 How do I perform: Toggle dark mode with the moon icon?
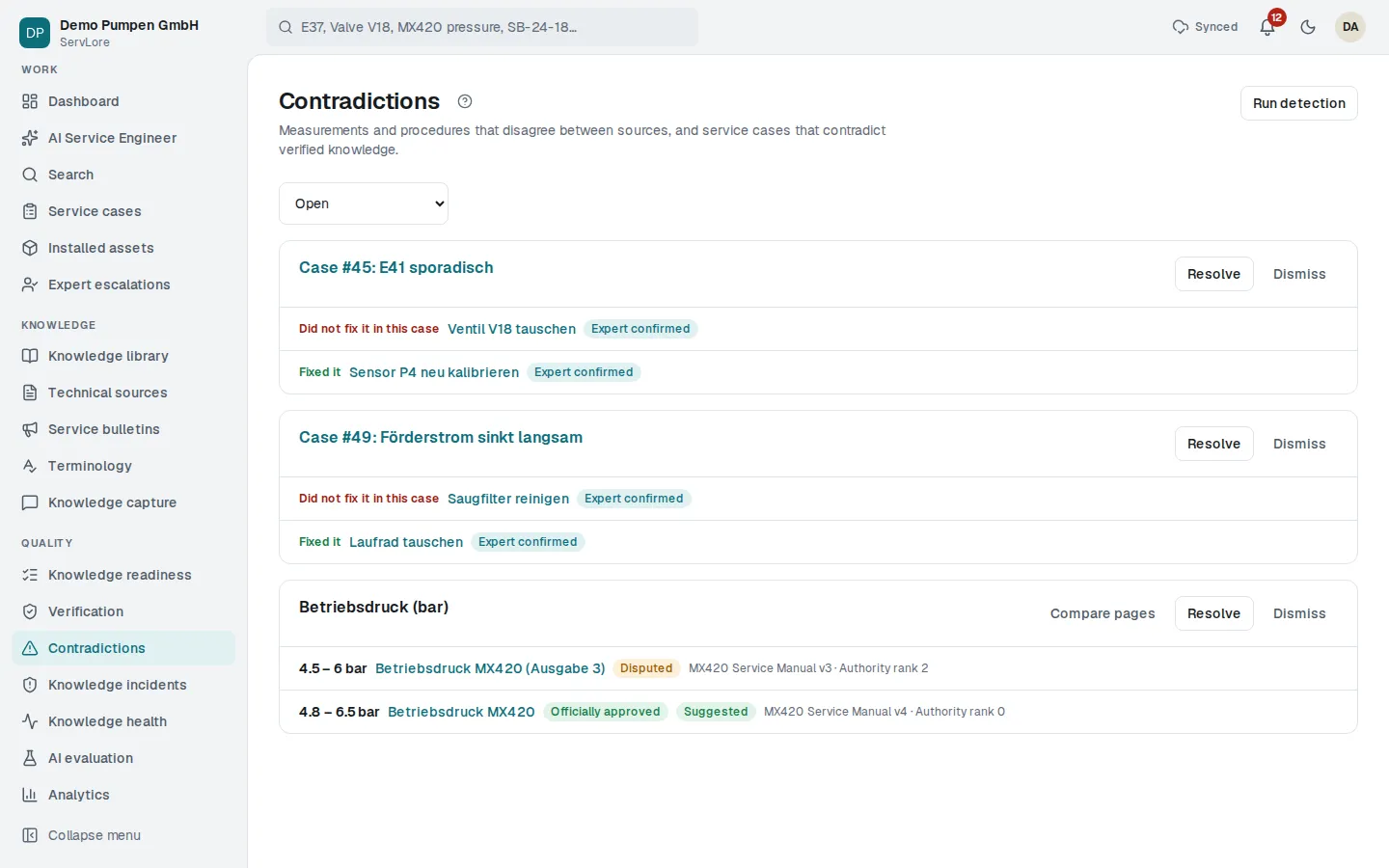pyautogui.click(x=1308, y=27)
